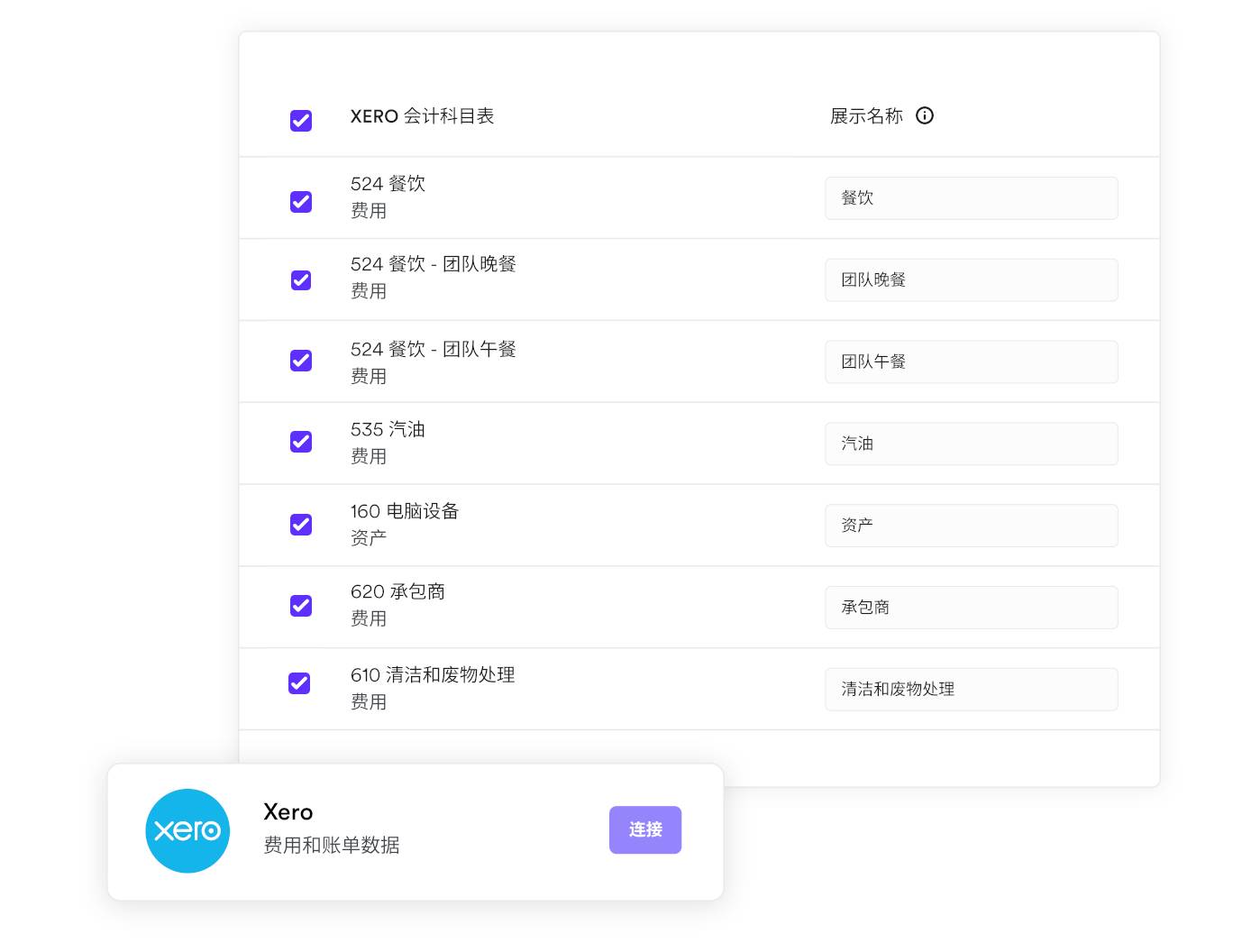The height and width of the screenshot is (952, 1242).
Task: Select the 524 餐饮 - 团队晚餐 account label
Action: [434, 264]
